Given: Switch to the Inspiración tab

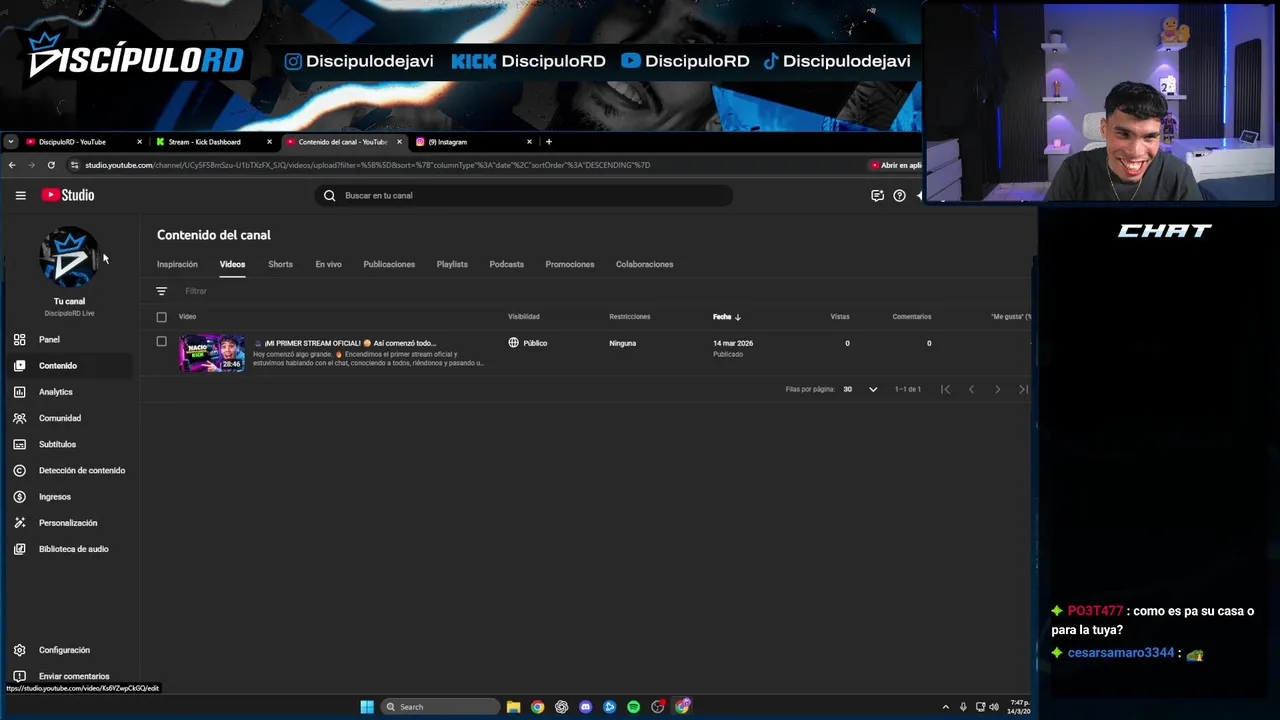Looking at the screenshot, I should [177, 264].
